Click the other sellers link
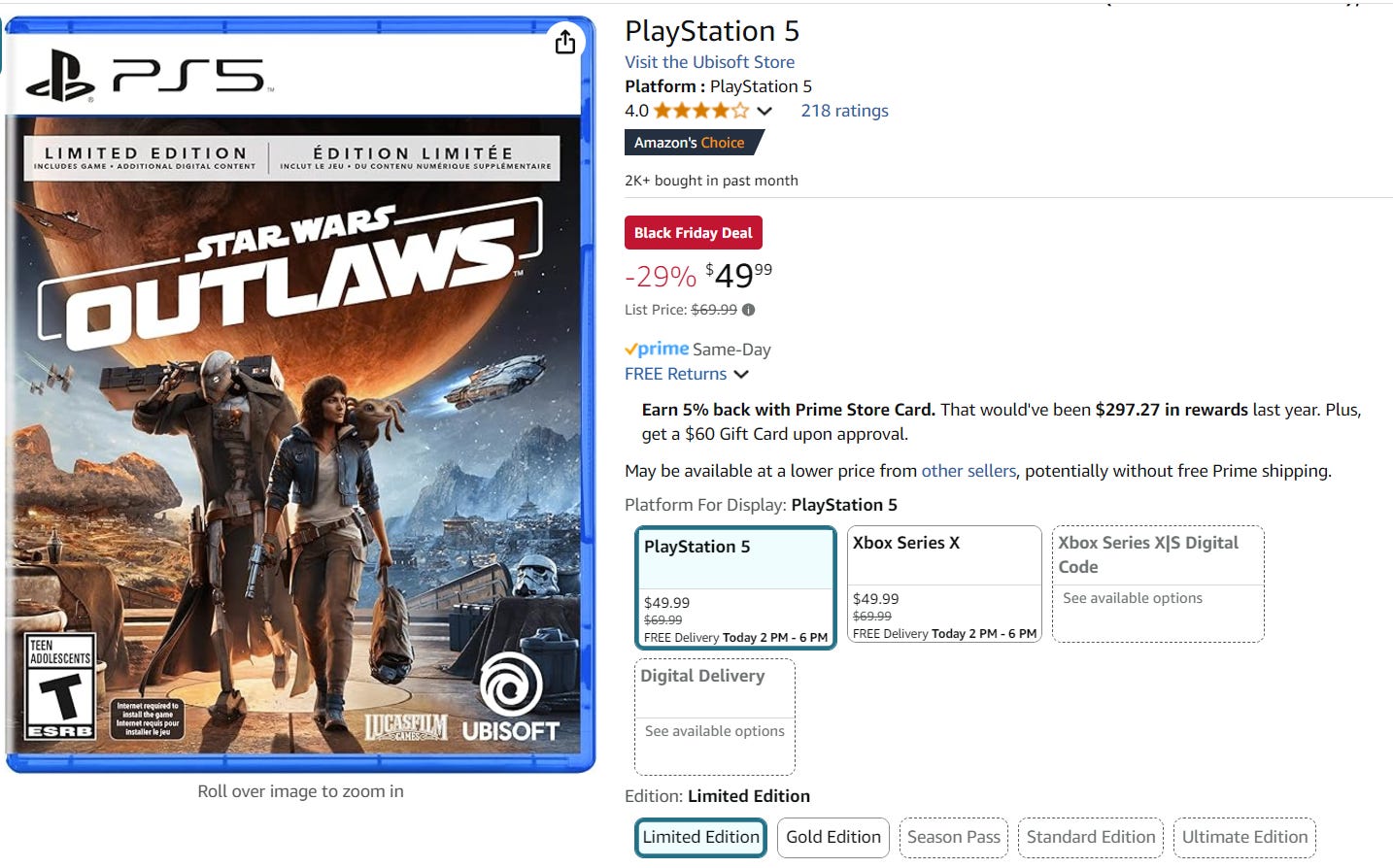 (968, 471)
